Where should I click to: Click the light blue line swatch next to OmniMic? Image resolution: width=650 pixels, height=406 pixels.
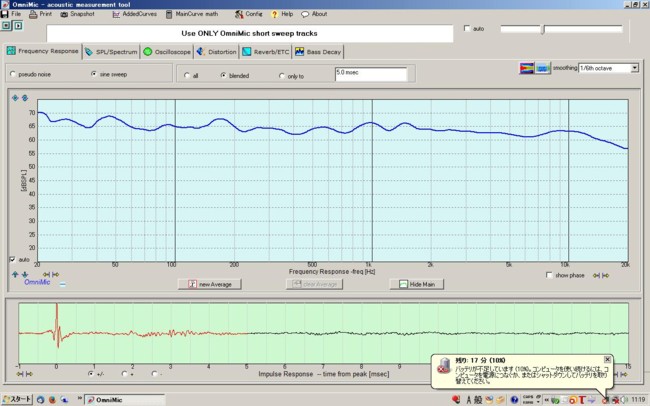point(63,284)
